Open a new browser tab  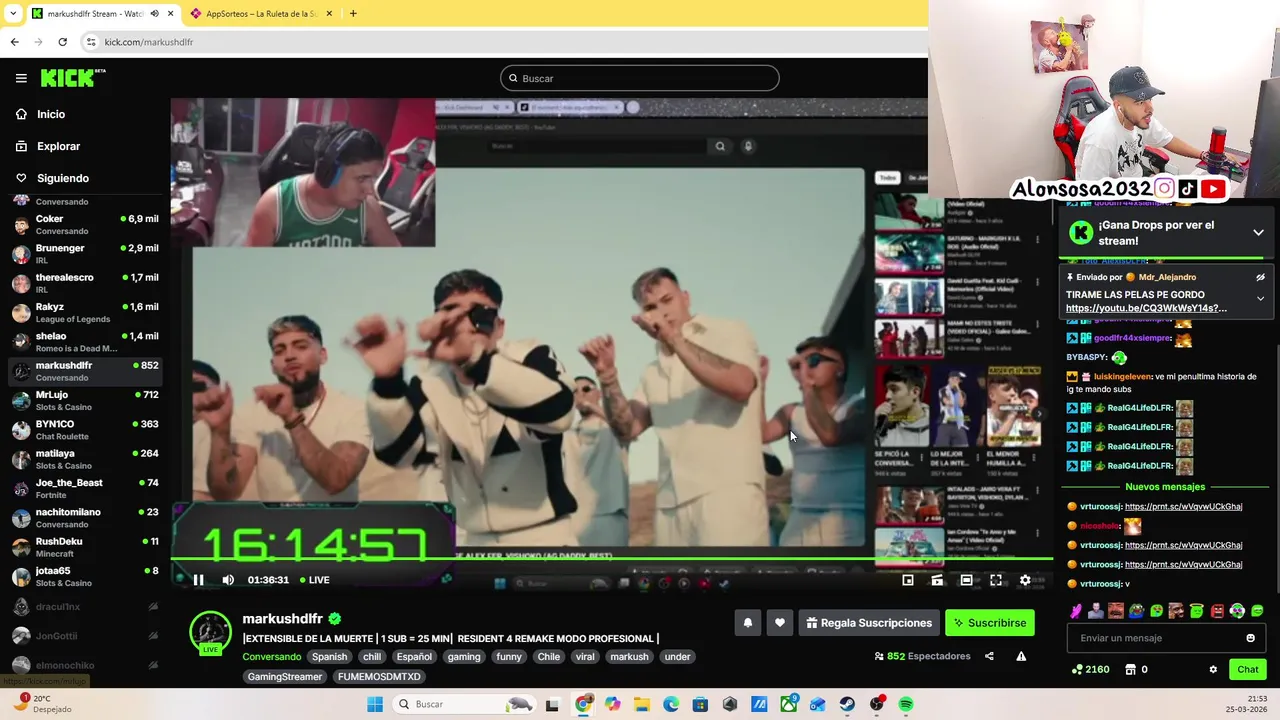click(x=353, y=14)
